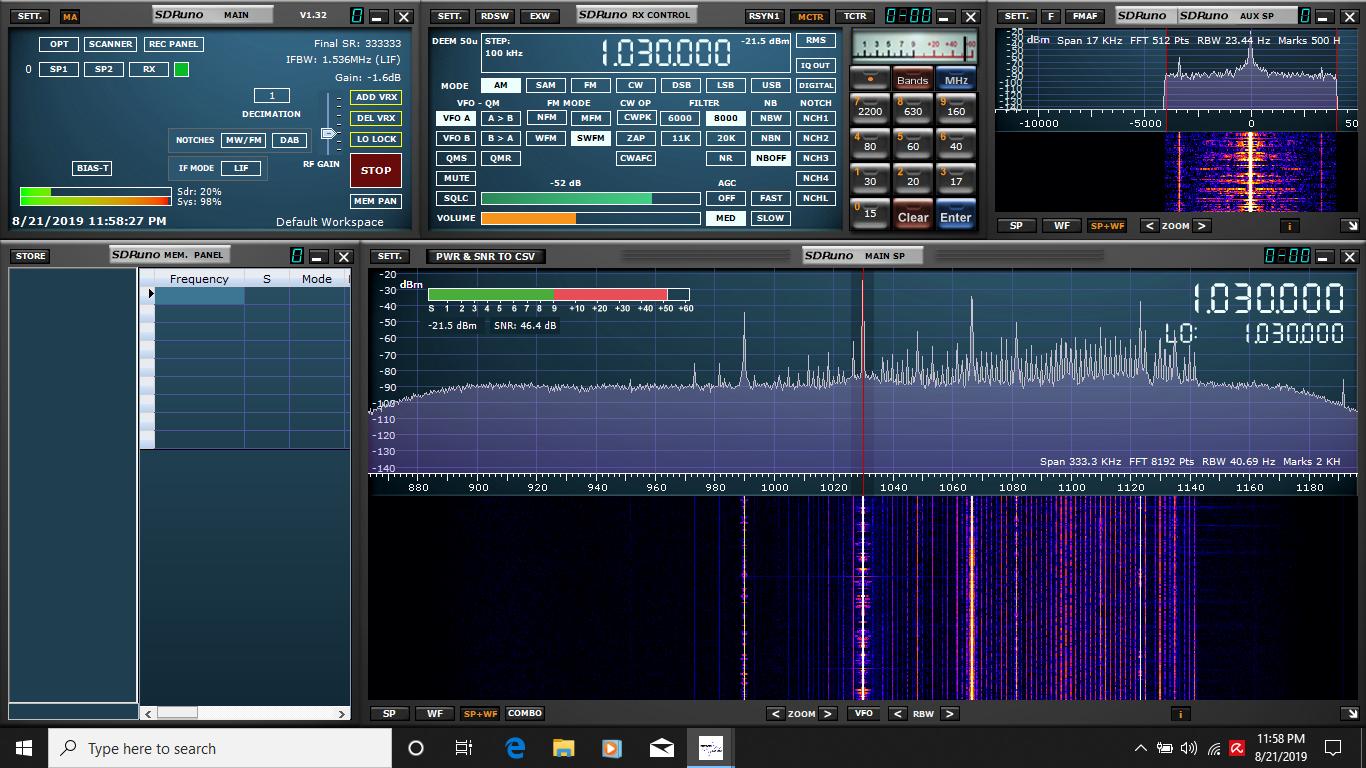Image resolution: width=1366 pixels, height=768 pixels.
Task: Open Microsoft Edge from the taskbar
Action: pyautogui.click(x=515, y=748)
